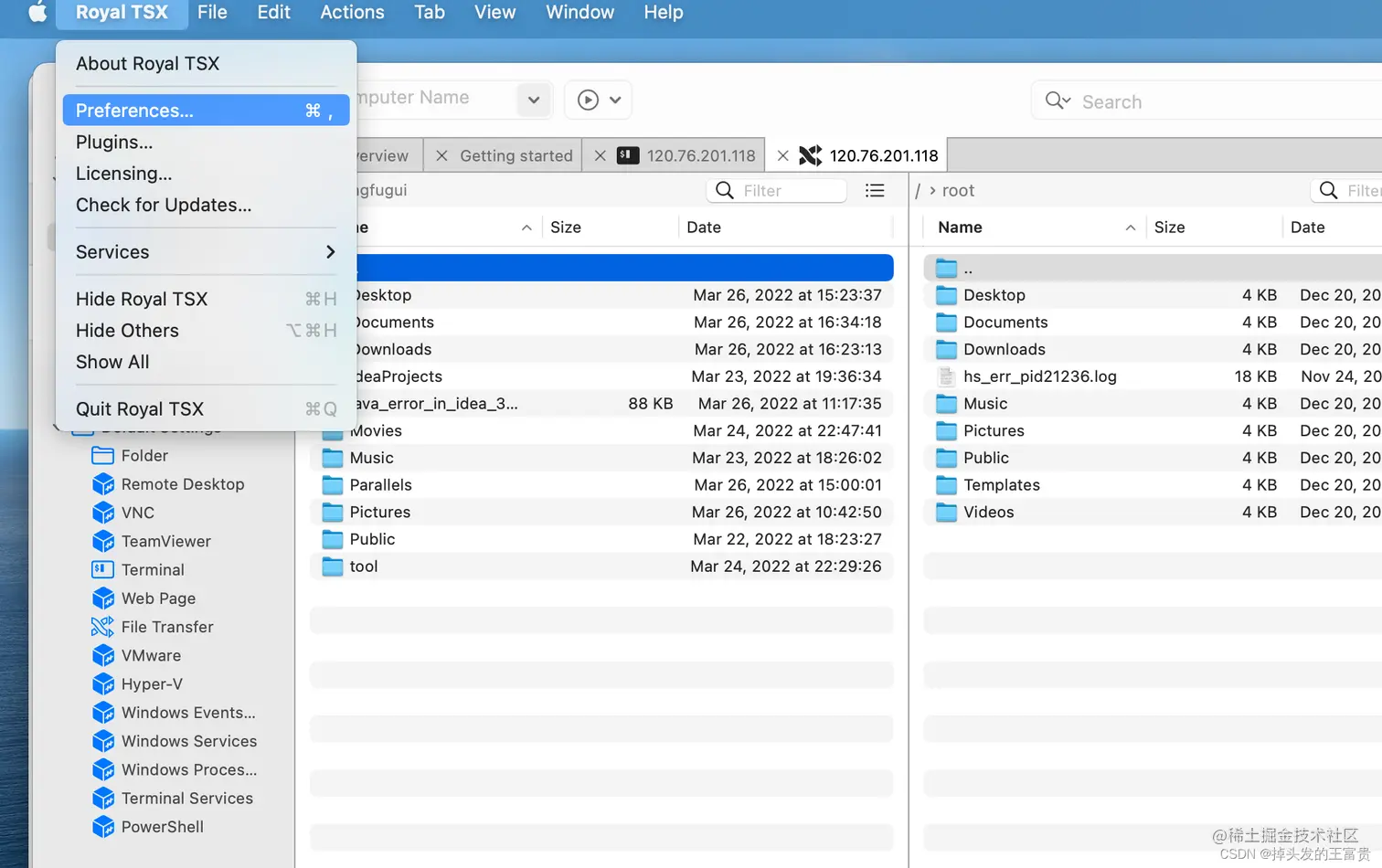This screenshot has width=1382, height=868.
Task: Choose Check for Updates...
Action: tap(206, 206)
